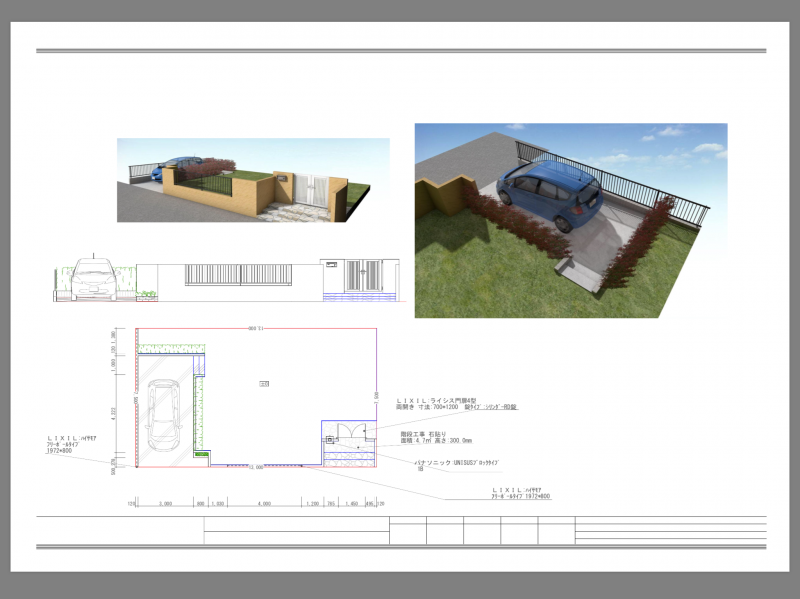The width and height of the screenshot is (800, 599).
Task: Click the stone steps area in the plan
Action: point(350,454)
